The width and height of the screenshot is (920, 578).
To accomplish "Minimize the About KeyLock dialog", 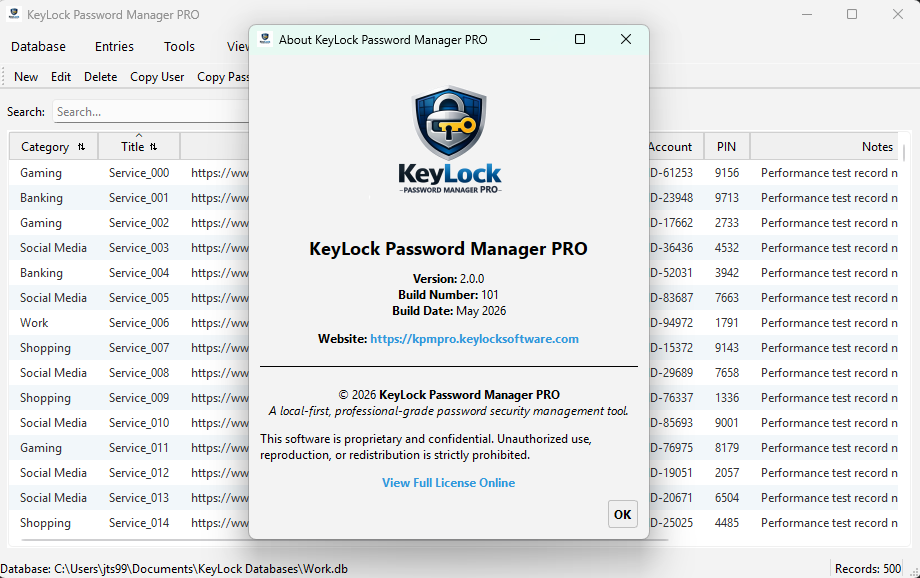I will pos(535,39).
